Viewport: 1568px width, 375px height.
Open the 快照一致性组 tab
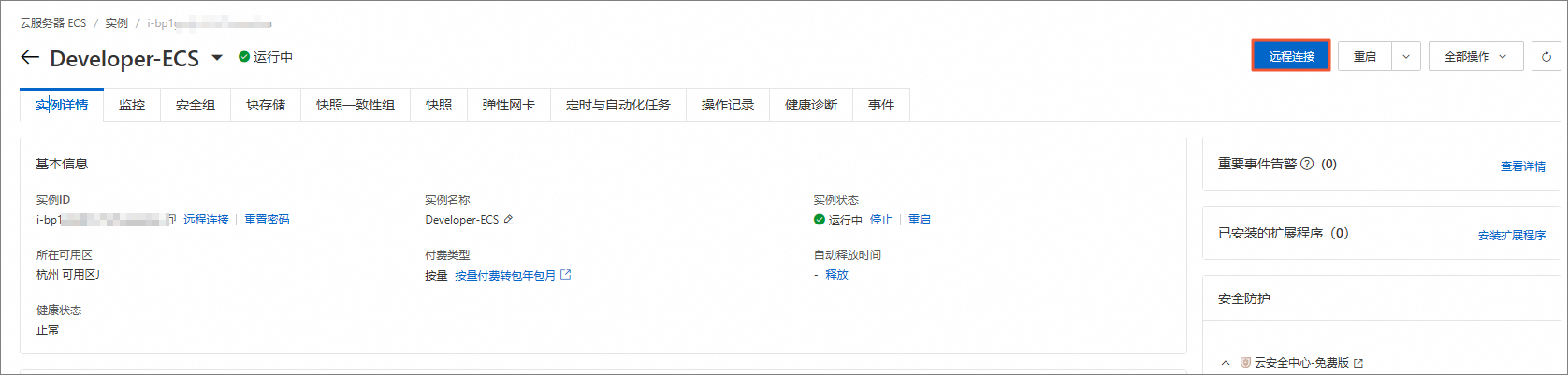tap(356, 105)
